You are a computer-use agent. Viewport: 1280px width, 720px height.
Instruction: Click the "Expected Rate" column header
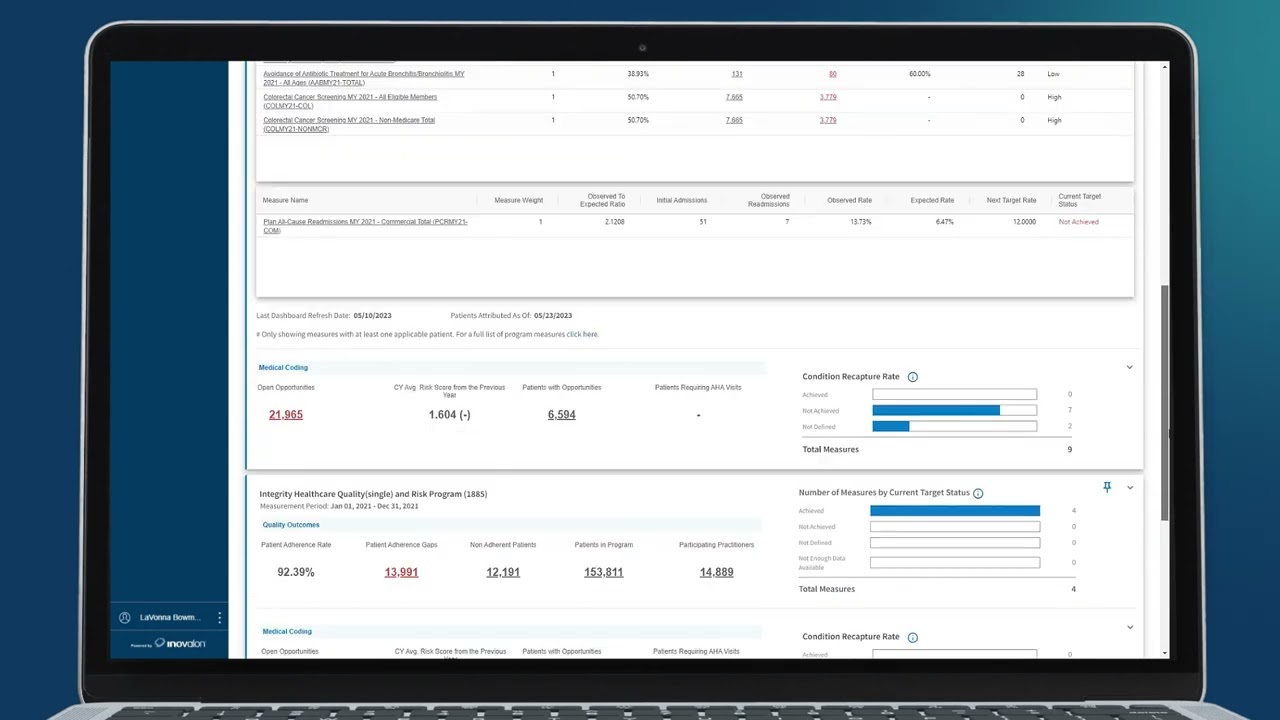click(932, 200)
